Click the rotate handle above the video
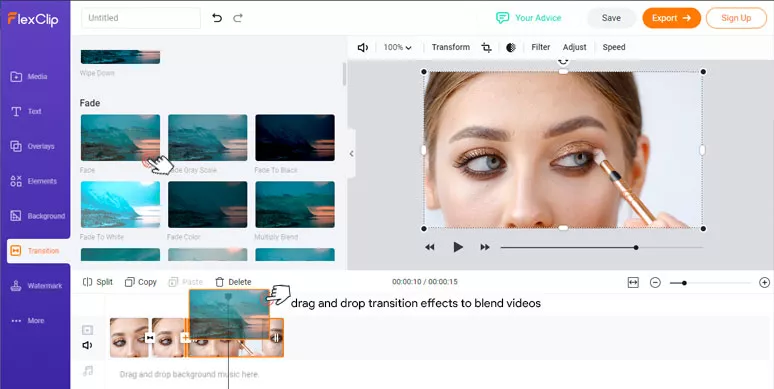 tap(563, 61)
